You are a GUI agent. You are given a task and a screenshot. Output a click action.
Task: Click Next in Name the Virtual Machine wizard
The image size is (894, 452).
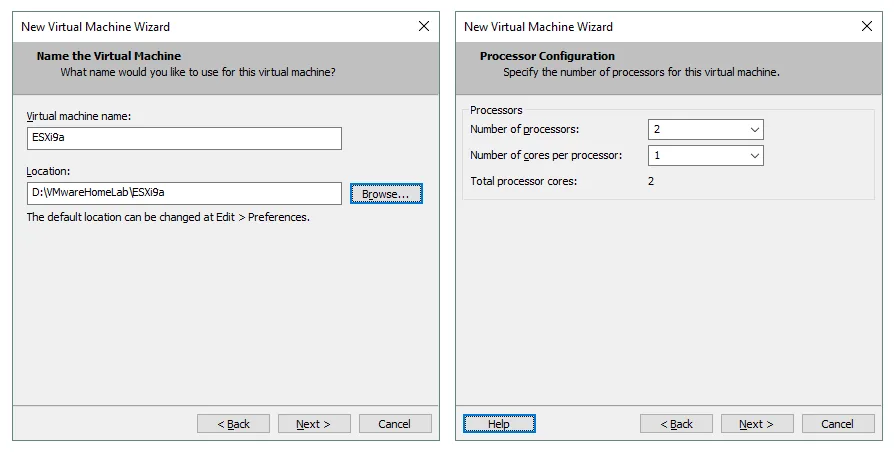point(314,424)
